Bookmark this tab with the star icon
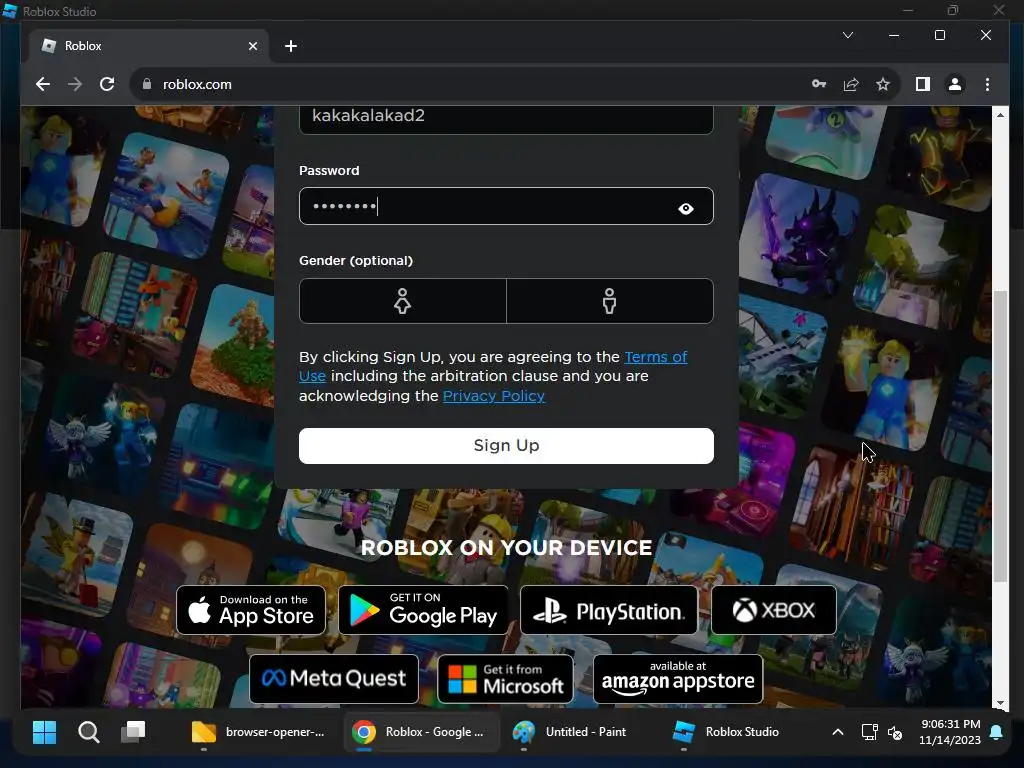The image size is (1024, 768). click(x=883, y=84)
